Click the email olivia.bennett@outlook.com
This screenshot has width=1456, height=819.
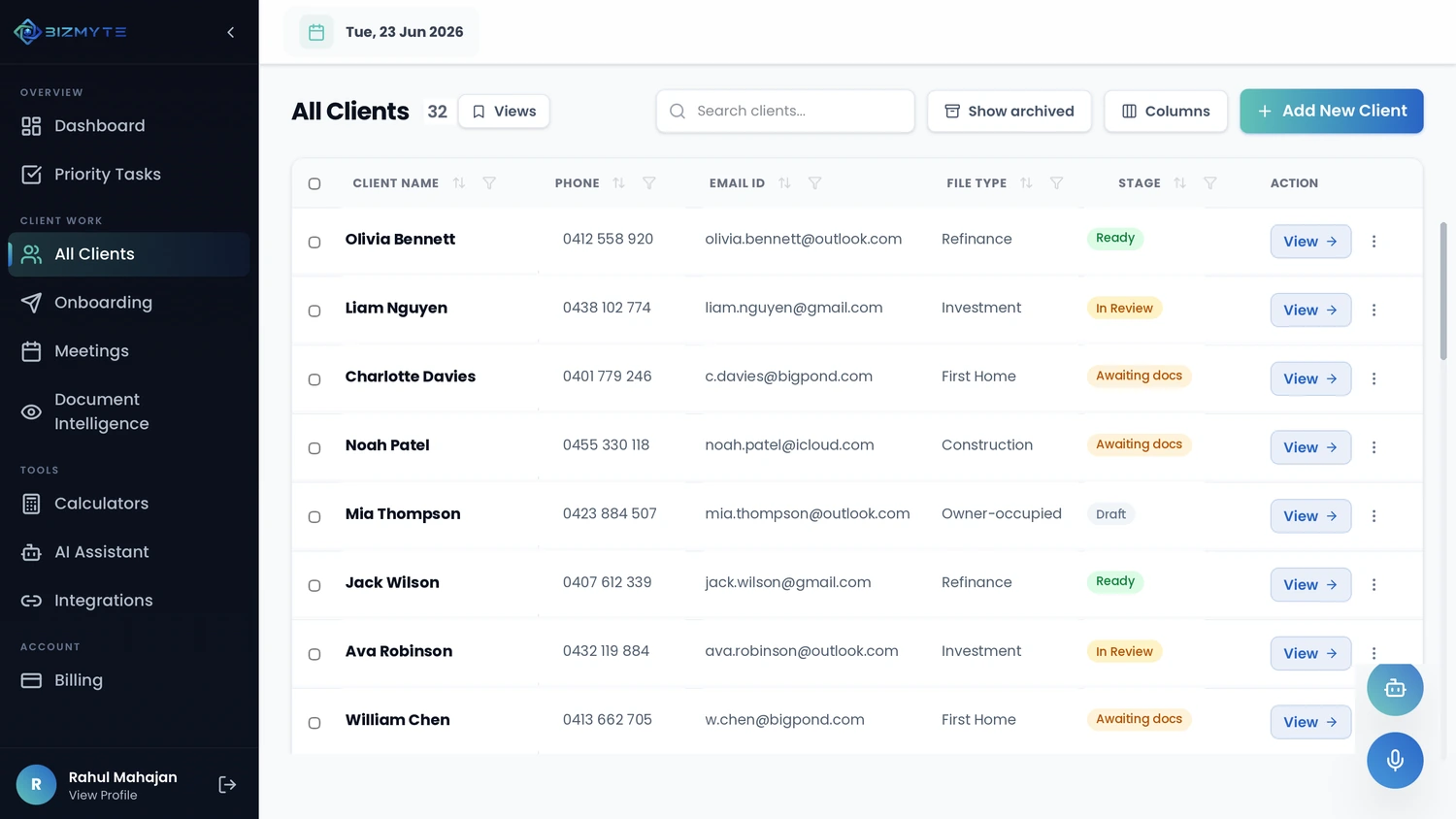click(804, 240)
